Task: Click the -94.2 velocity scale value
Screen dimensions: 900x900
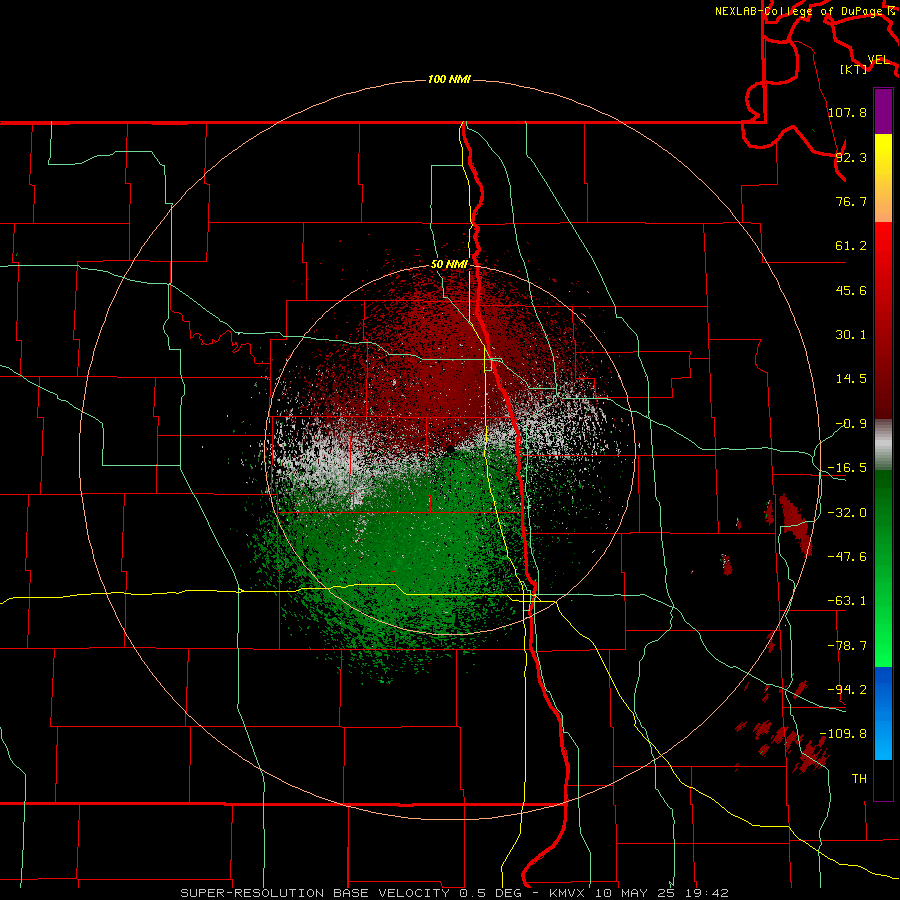Action: (x=847, y=689)
